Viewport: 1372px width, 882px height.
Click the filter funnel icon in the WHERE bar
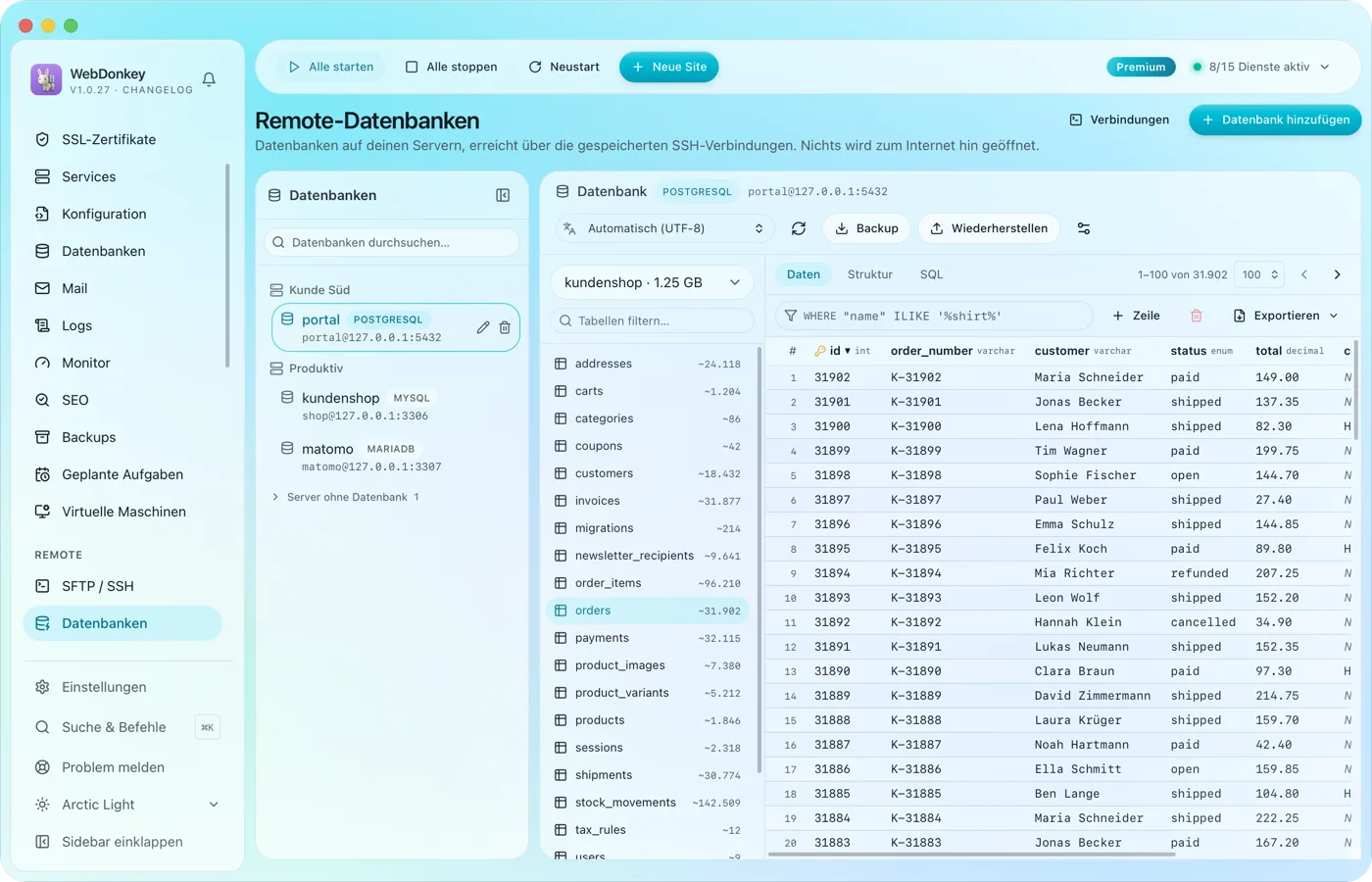click(x=790, y=316)
